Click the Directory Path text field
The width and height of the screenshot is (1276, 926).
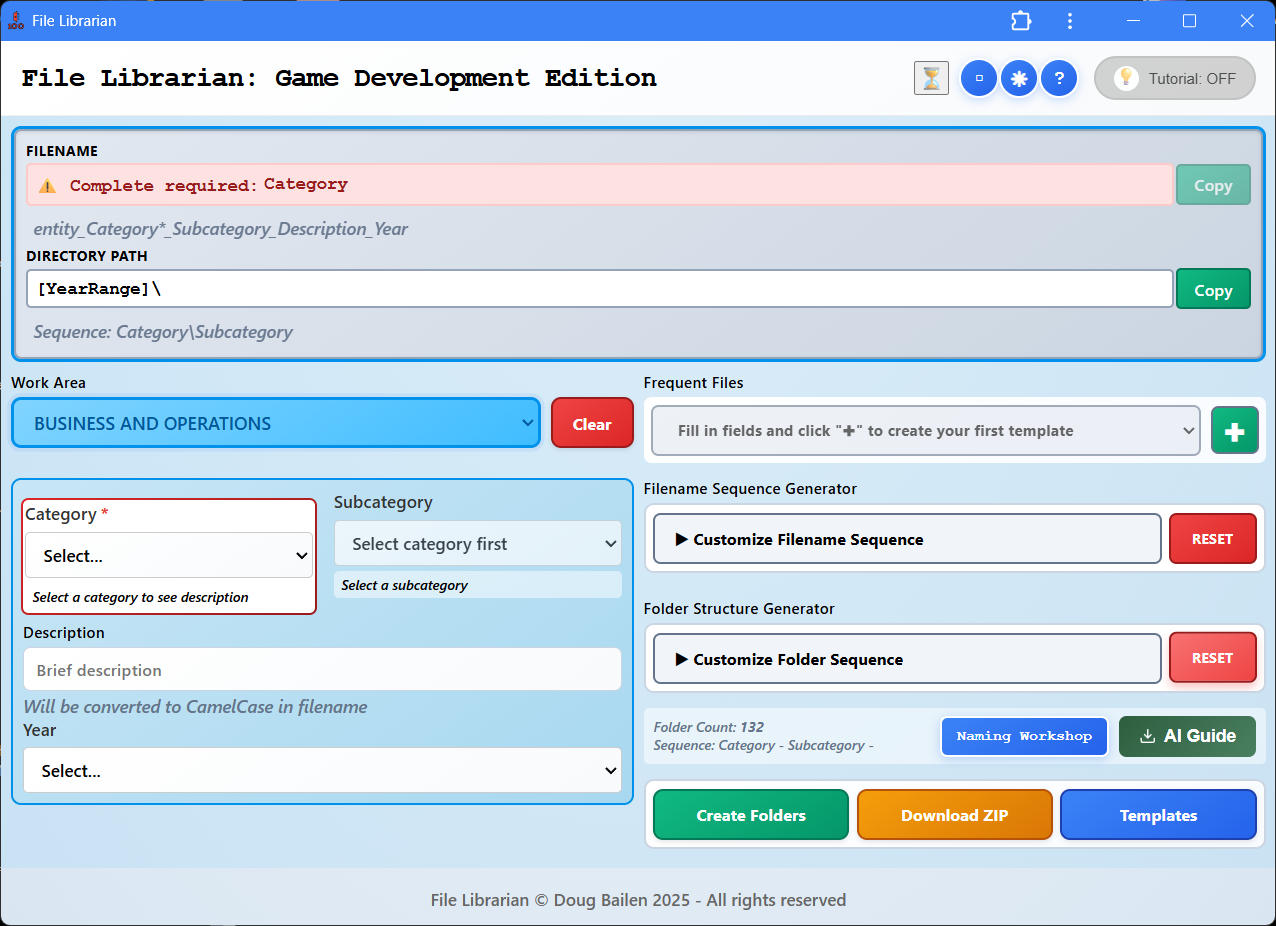[x=600, y=289]
